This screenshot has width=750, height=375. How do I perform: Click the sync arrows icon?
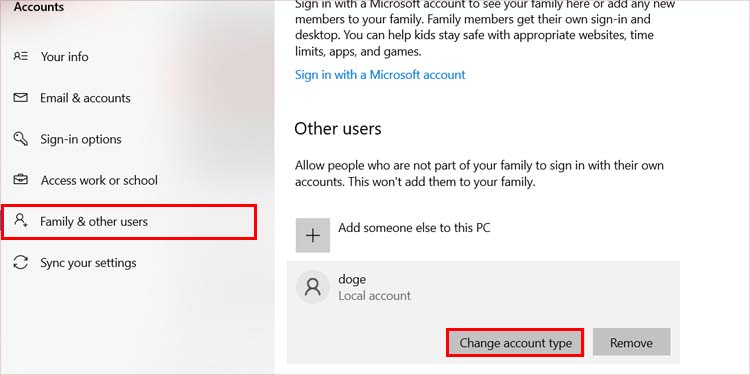point(21,262)
